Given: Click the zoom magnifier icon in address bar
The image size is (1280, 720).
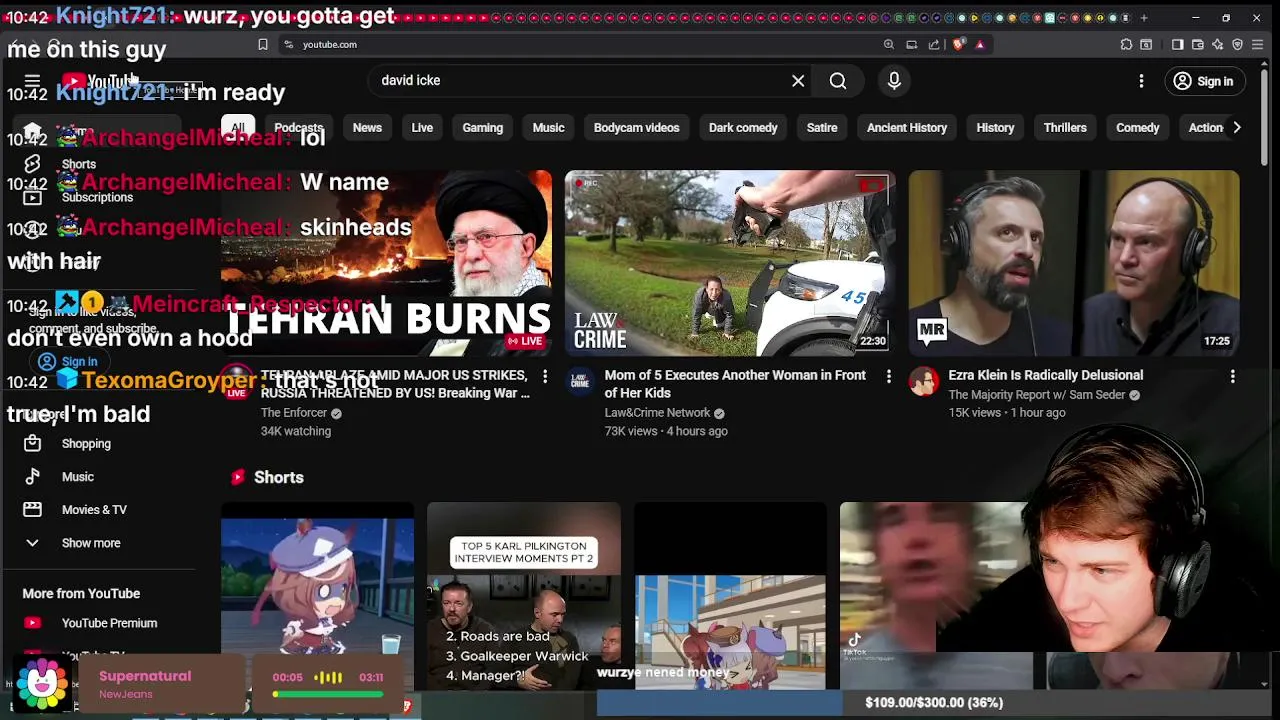Looking at the screenshot, I should [888, 44].
